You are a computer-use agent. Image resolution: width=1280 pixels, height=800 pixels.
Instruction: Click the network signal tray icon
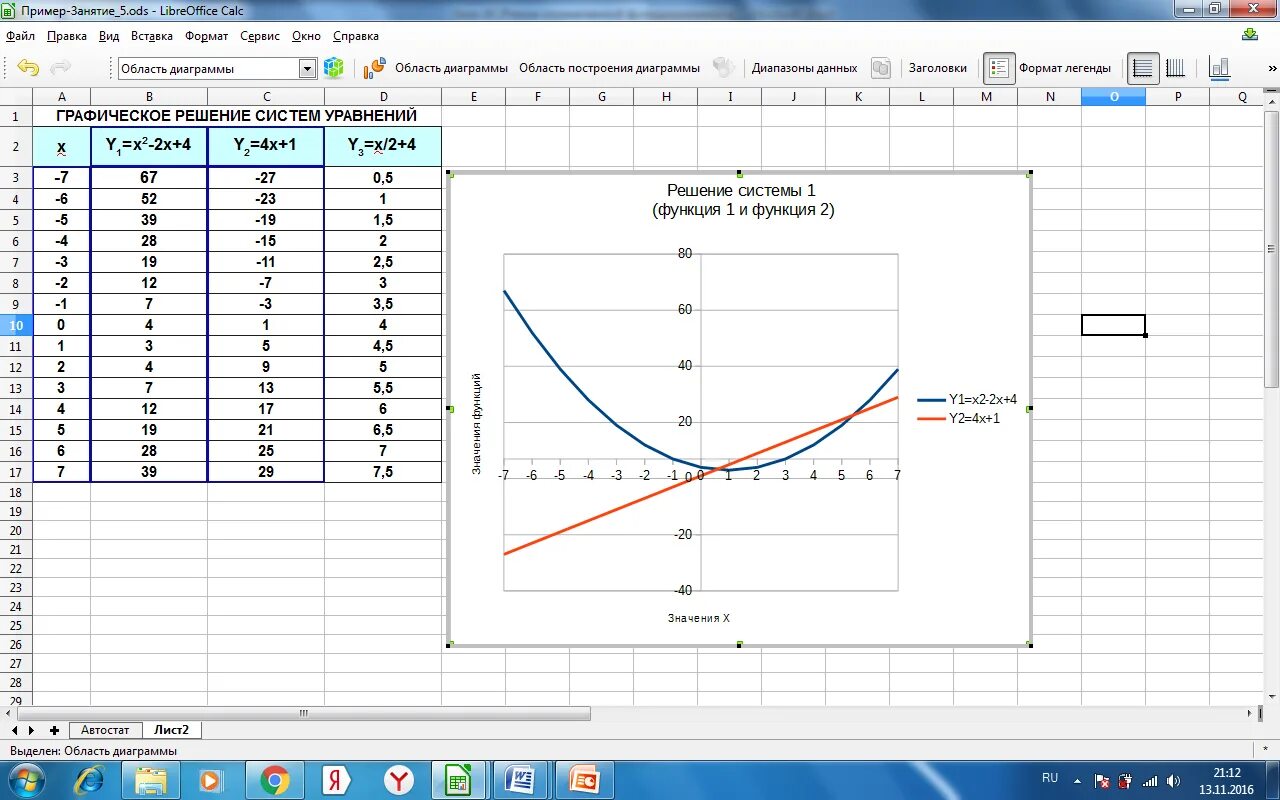pyautogui.click(x=1150, y=781)
